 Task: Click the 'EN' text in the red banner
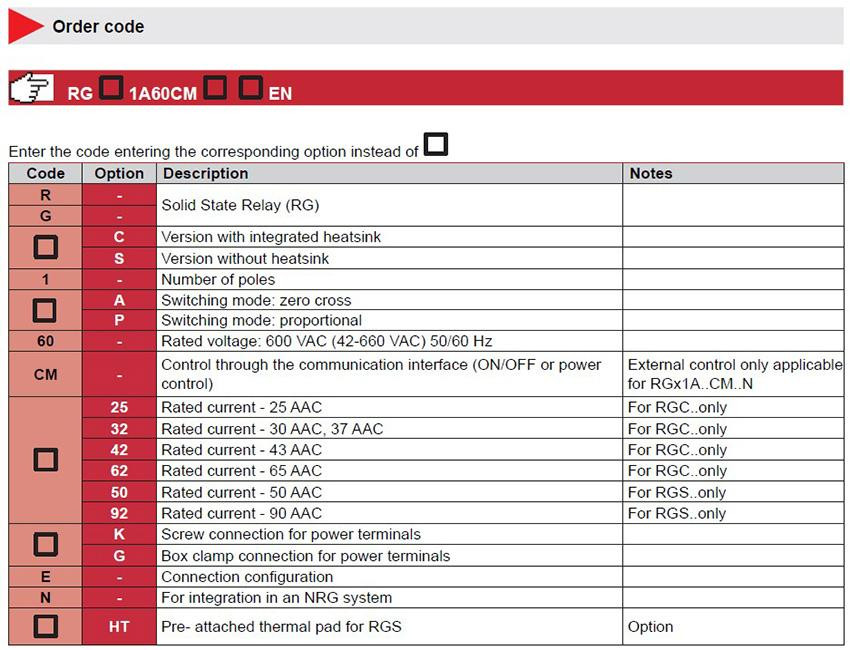[x=280, y=93]
